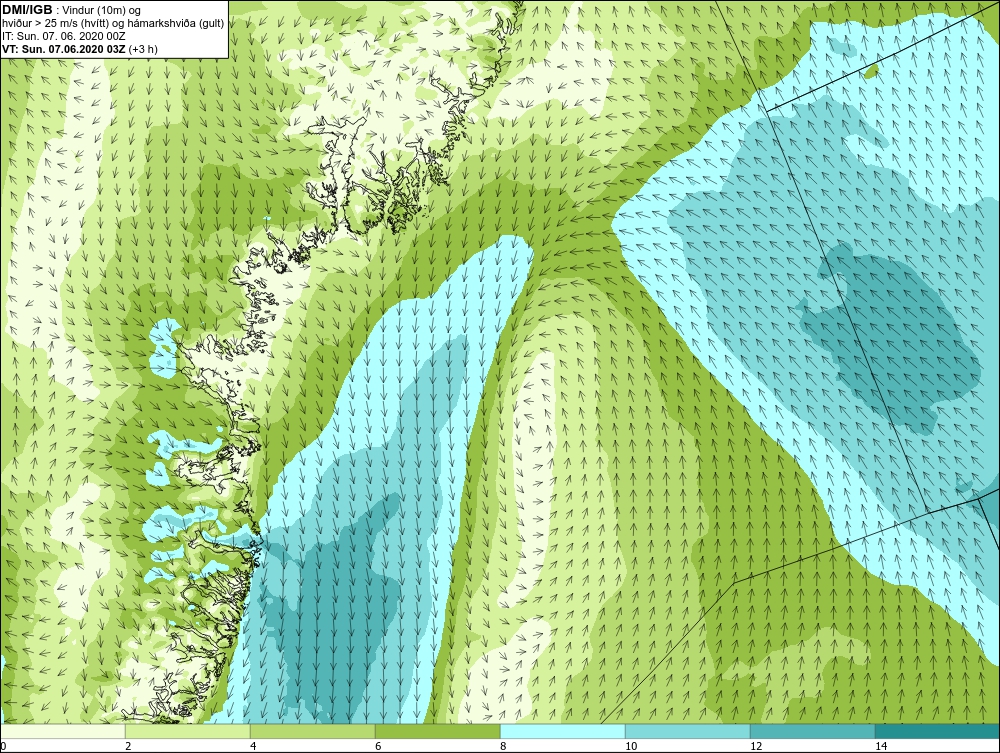Click the legend value label 4
Screen dimensions: 1000x753
pyautogui.click(x=253, y=746)
